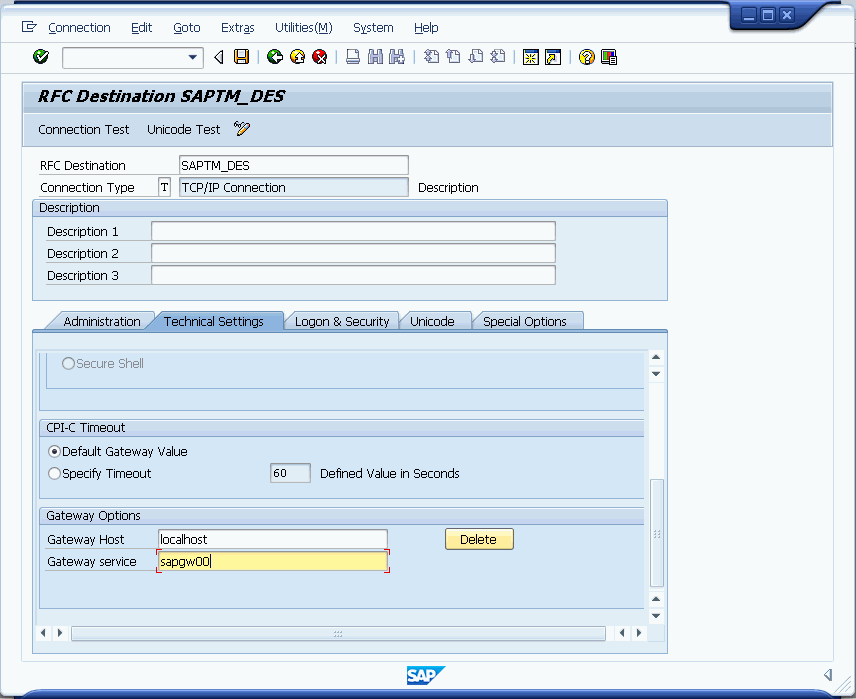Click the Description 1 input field
This screenshot has width=856, height=699.
coord(353,231)
